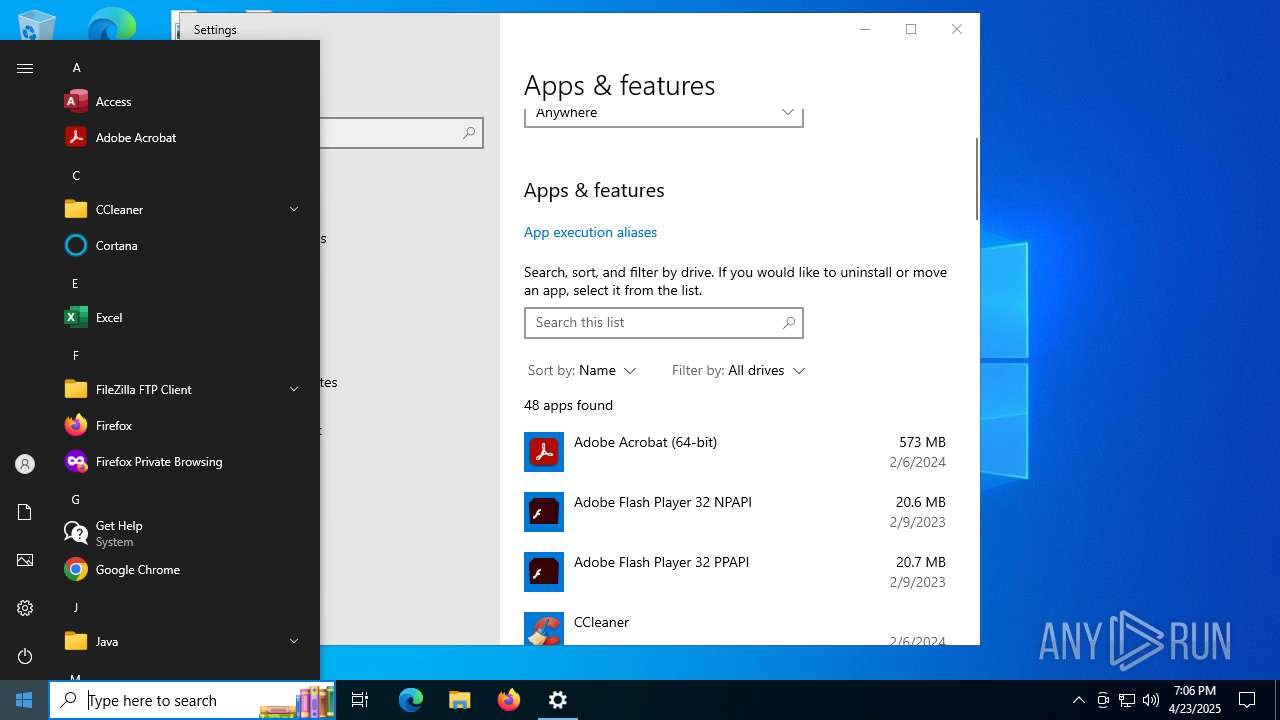The height and width of the screenshot is (720, 1280).
Task: Open Cortana from the app list
Action: 182,245
